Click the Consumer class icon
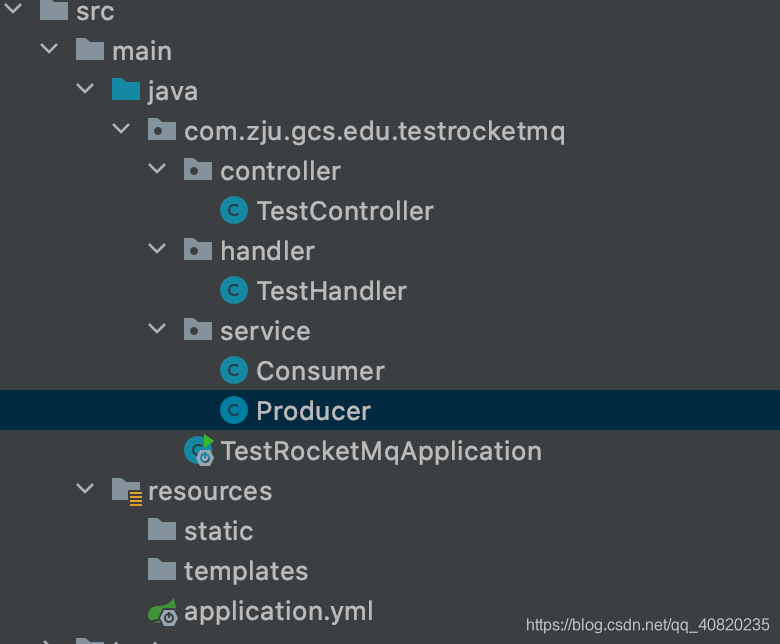The height and width of the screenshot is (644, 780). tap(233, 371)
